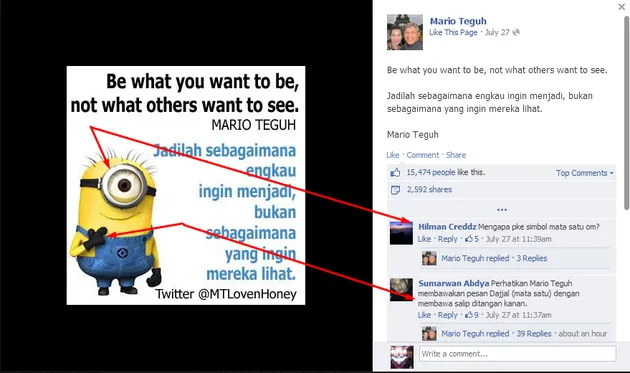Like Hilman Creddz's comment

coord(424,239)
